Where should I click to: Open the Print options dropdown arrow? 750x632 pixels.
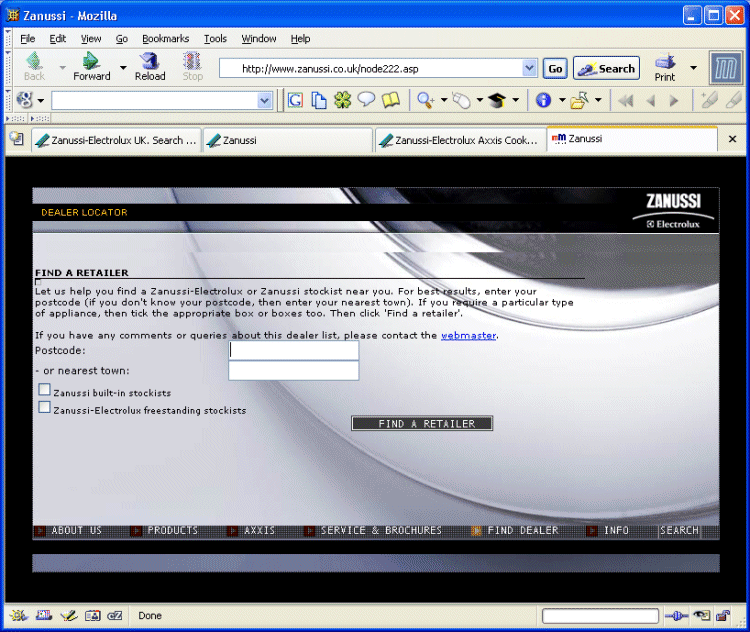click(694, 67)
